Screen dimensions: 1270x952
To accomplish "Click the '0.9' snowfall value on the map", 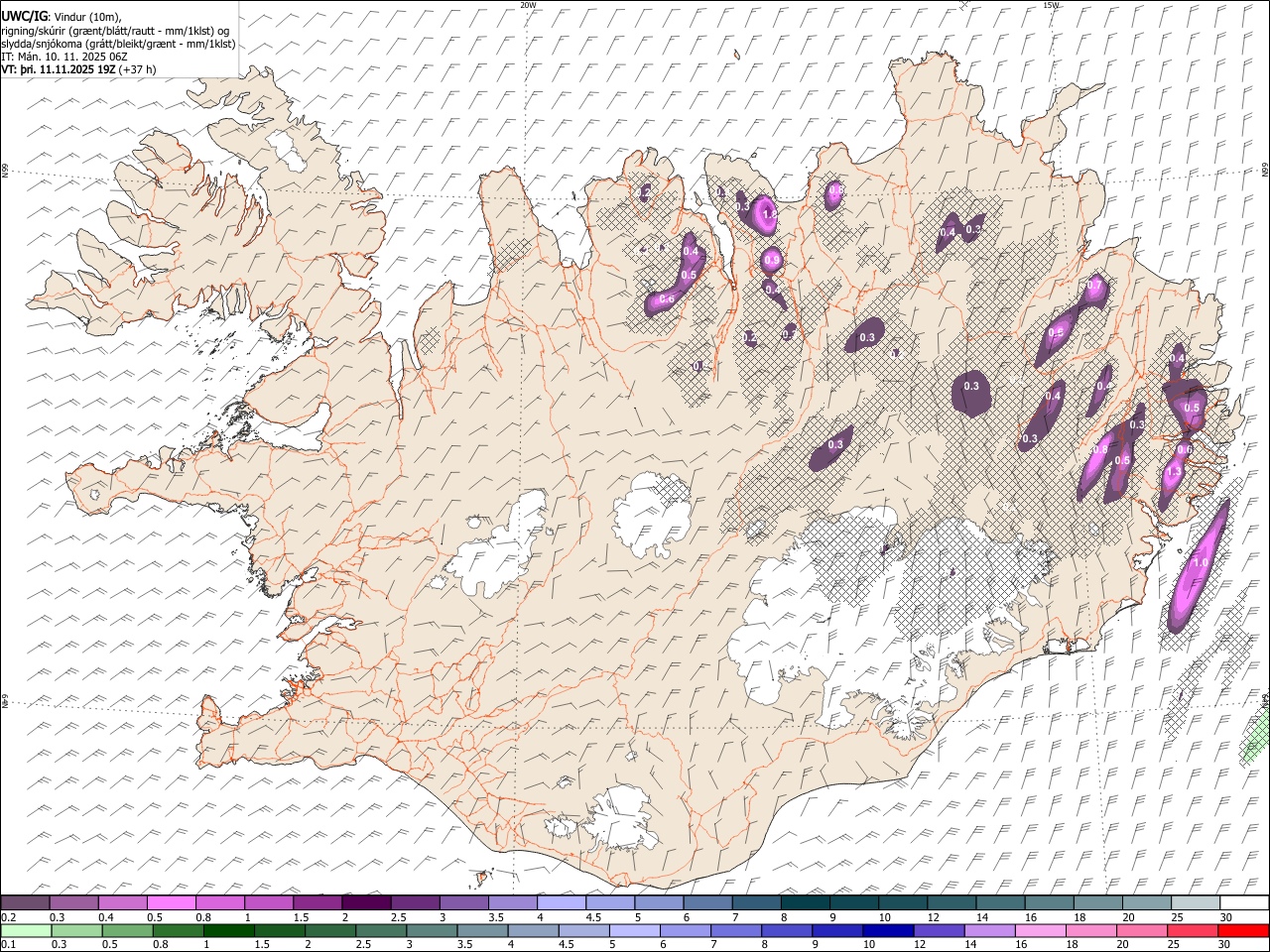I will (772, 260).
